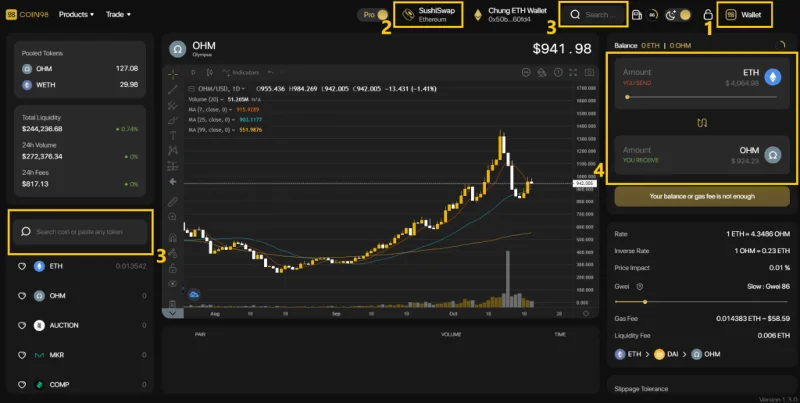The height and width of the screenshot is (403, 800).
Task: Select the trend line drawing tool
Action: [x=173, y=90]
